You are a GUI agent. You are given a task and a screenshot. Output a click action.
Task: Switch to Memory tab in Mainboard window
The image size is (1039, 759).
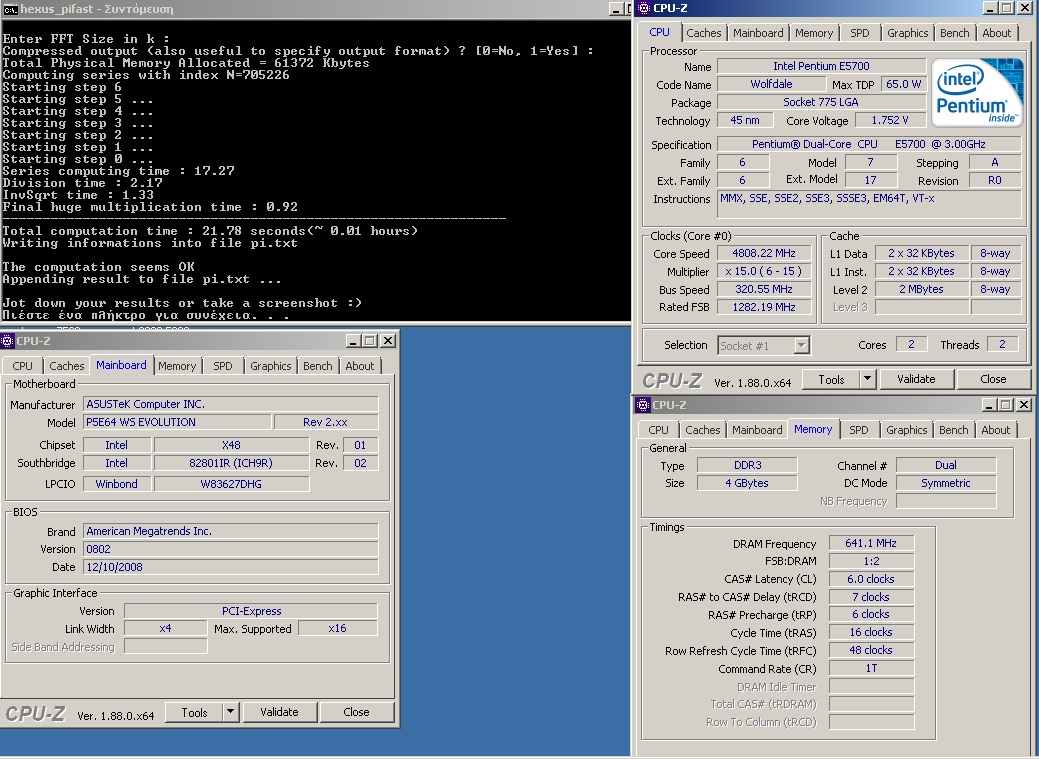177,366
